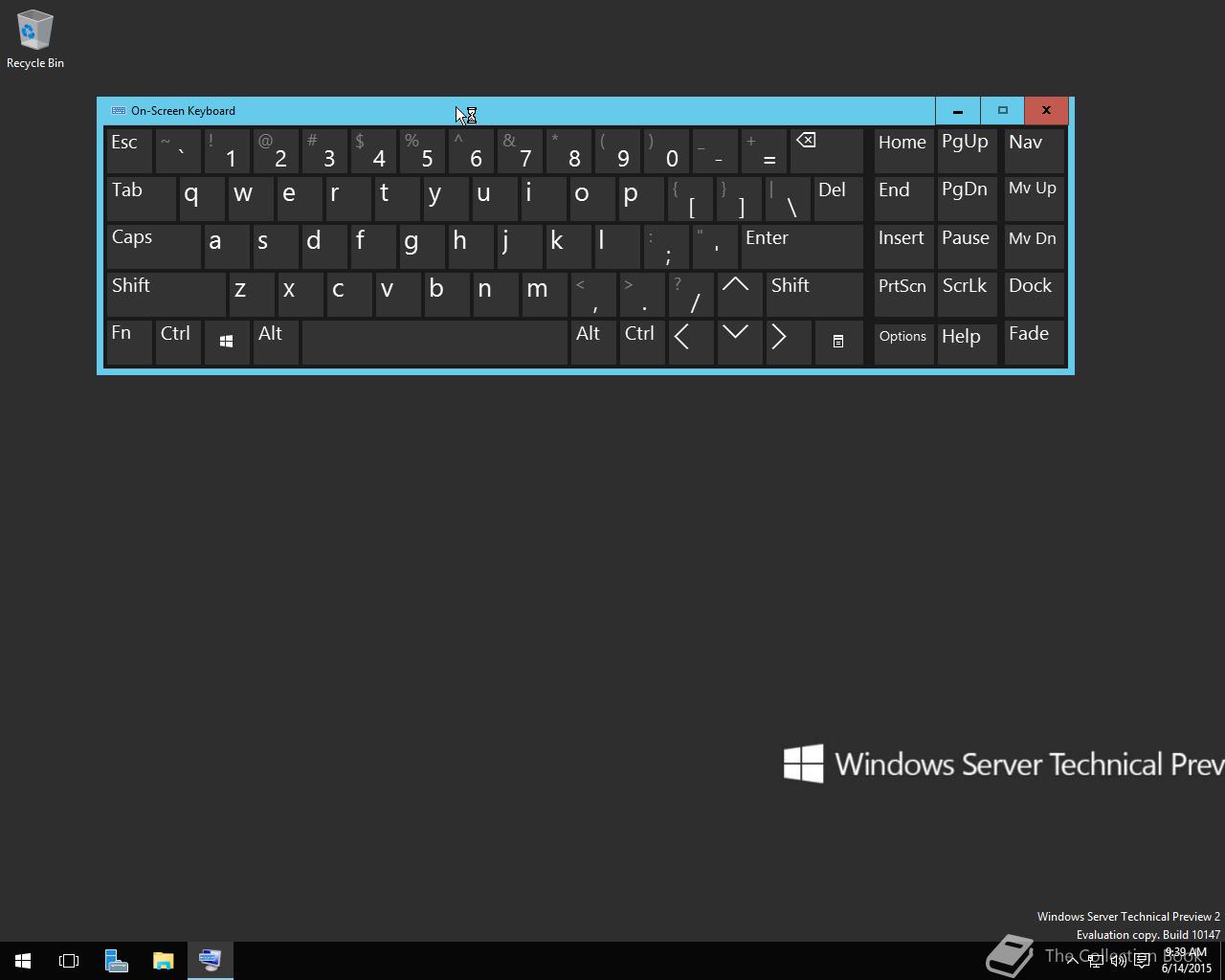Image resolution: width=1225 pixels, height=980 pixels.
Task: Click the PrtScn key
Action: point(903,295)
